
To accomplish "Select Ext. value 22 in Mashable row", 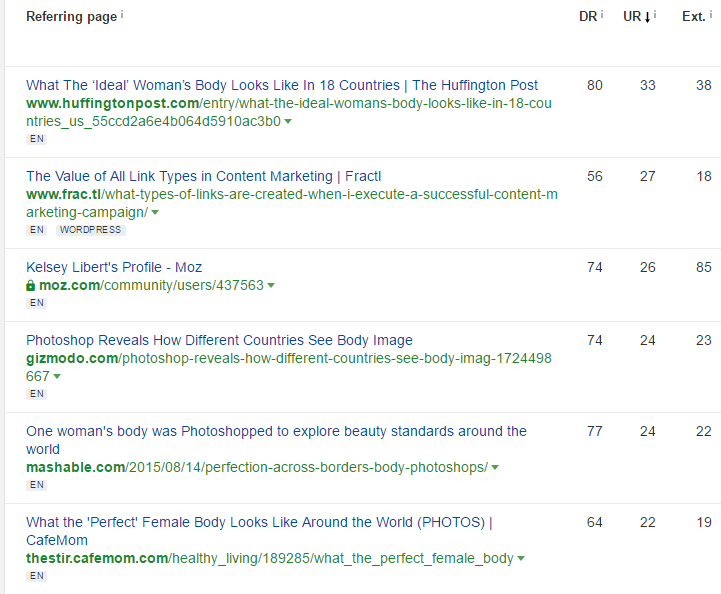I will 704,431.
